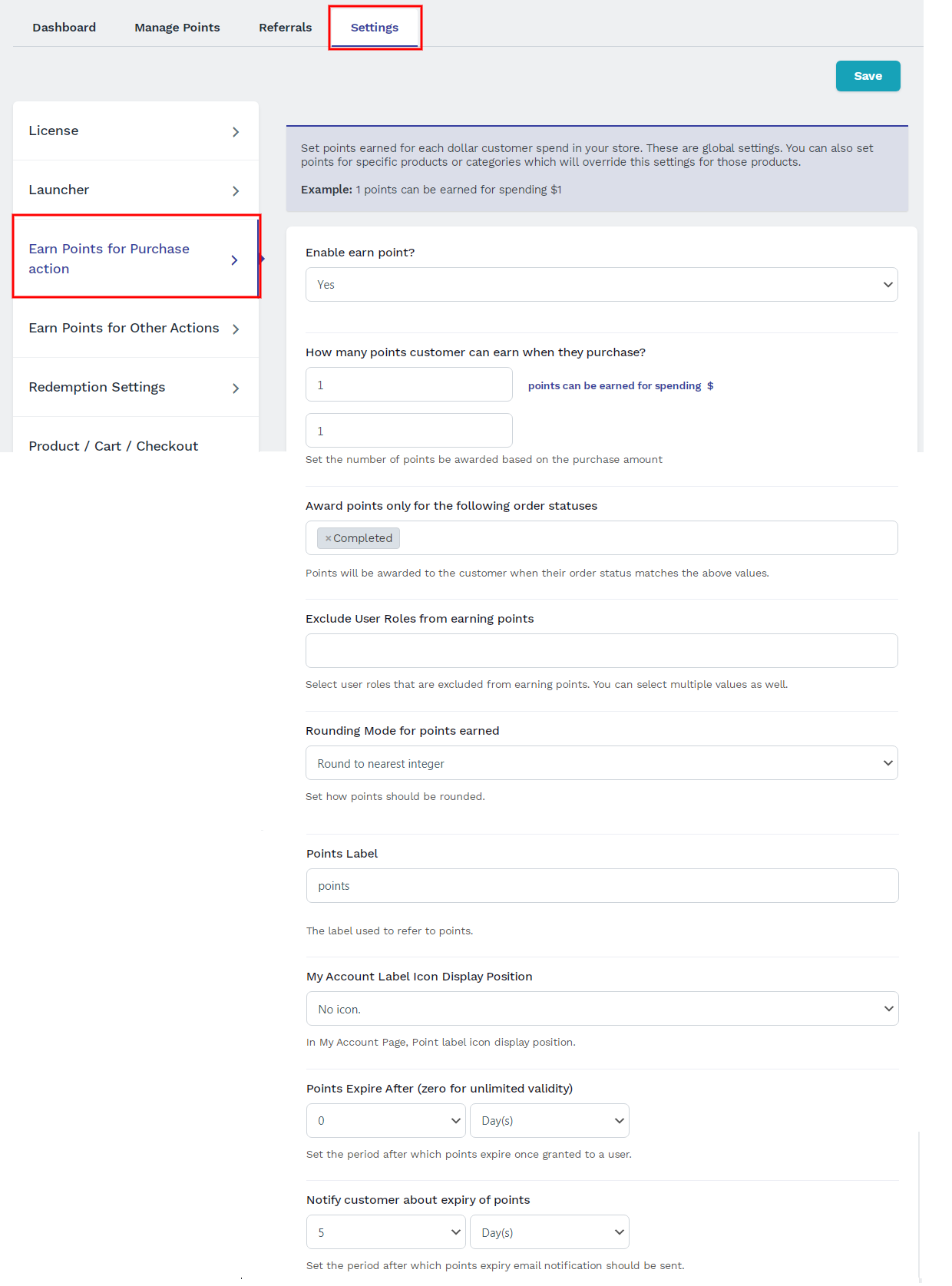This screenshot has height=1286, width=952.
Task: Click the Launcher chevron arrow
Action: 236,191
